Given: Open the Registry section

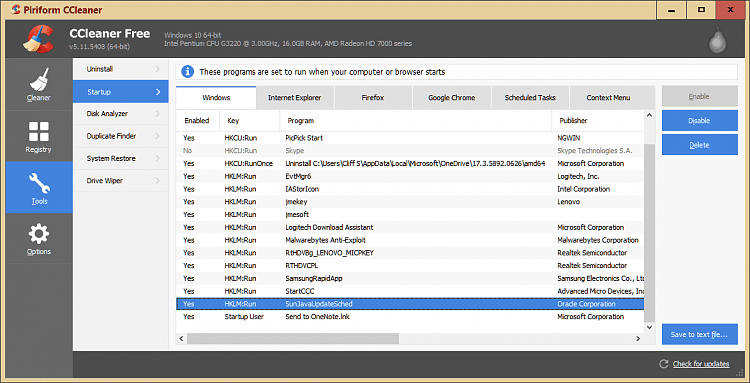Looking at the screenshot, I should coord(39,136).
